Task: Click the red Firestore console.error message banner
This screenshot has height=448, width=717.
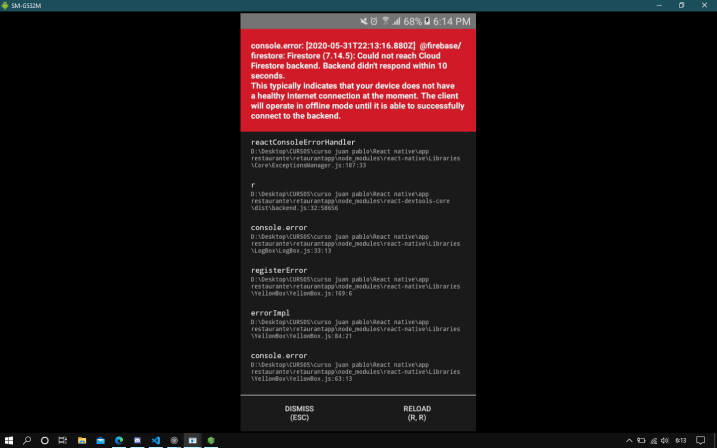Action: [x=358, y=80]
